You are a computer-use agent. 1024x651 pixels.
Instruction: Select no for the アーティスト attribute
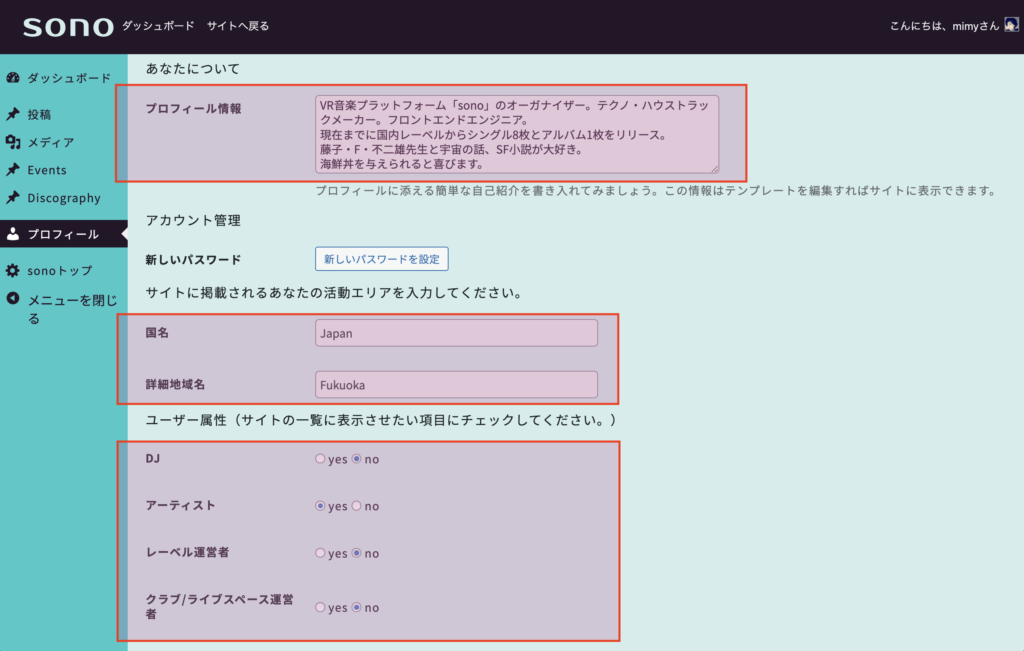(x=356, y=506)
